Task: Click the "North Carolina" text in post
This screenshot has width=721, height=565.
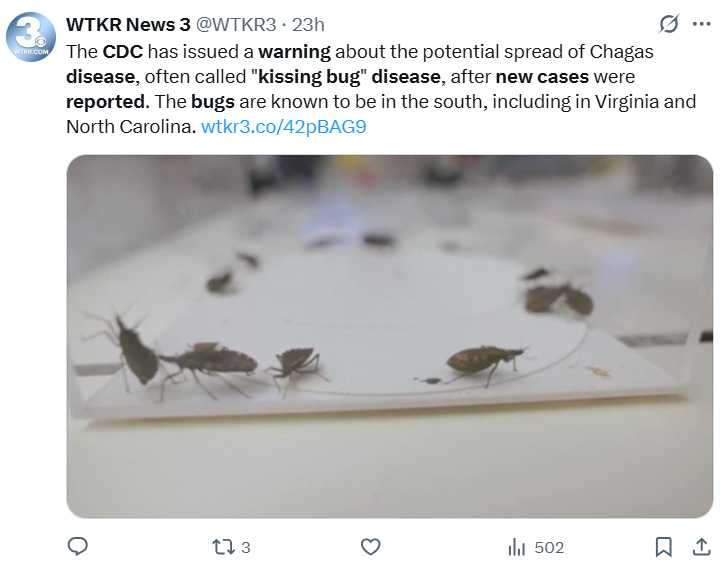Action: coord(129,127)
